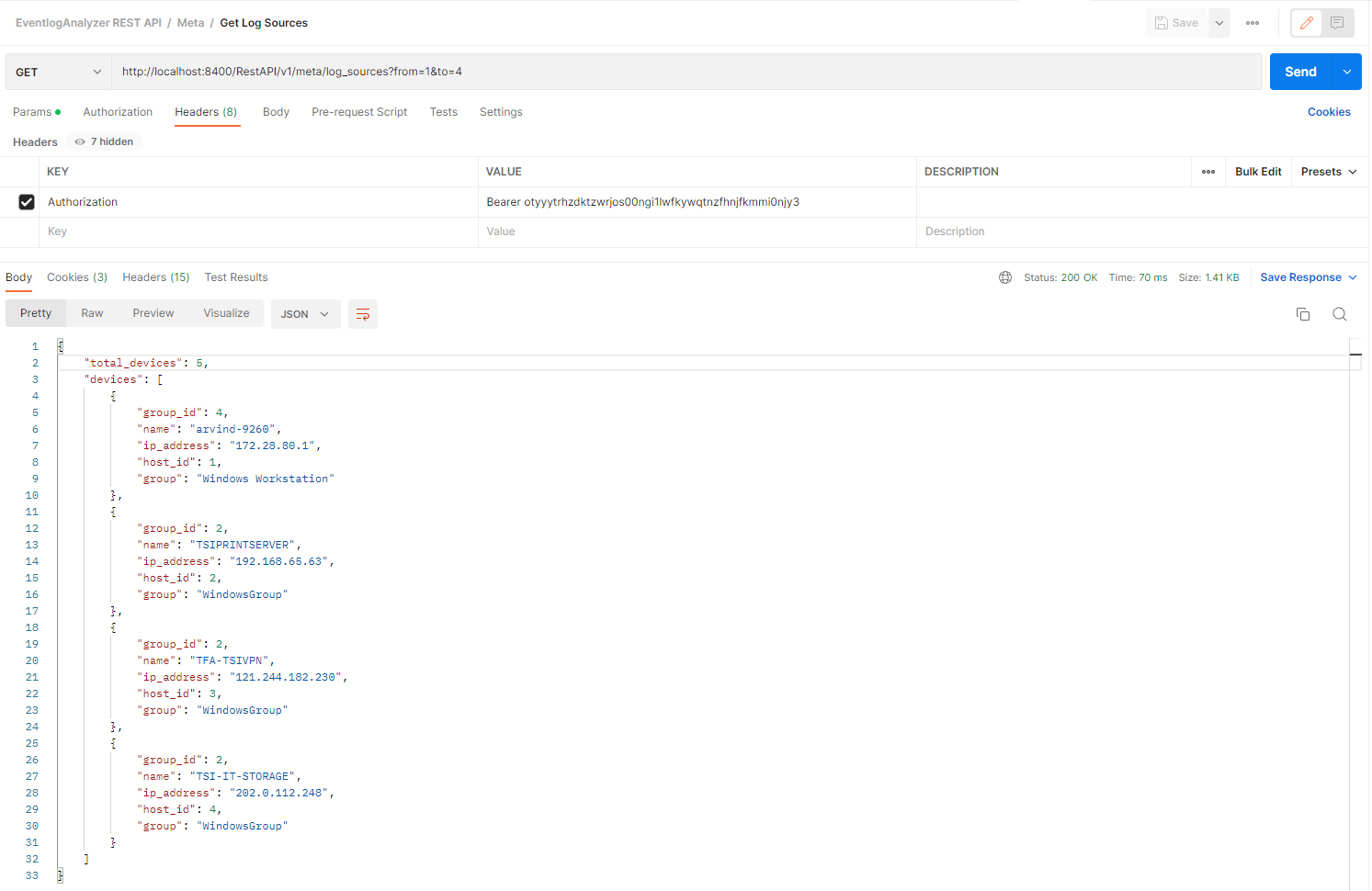Uncheck the Authorization header checkbox
This screenshot has width=1372, height=891.
27,201
